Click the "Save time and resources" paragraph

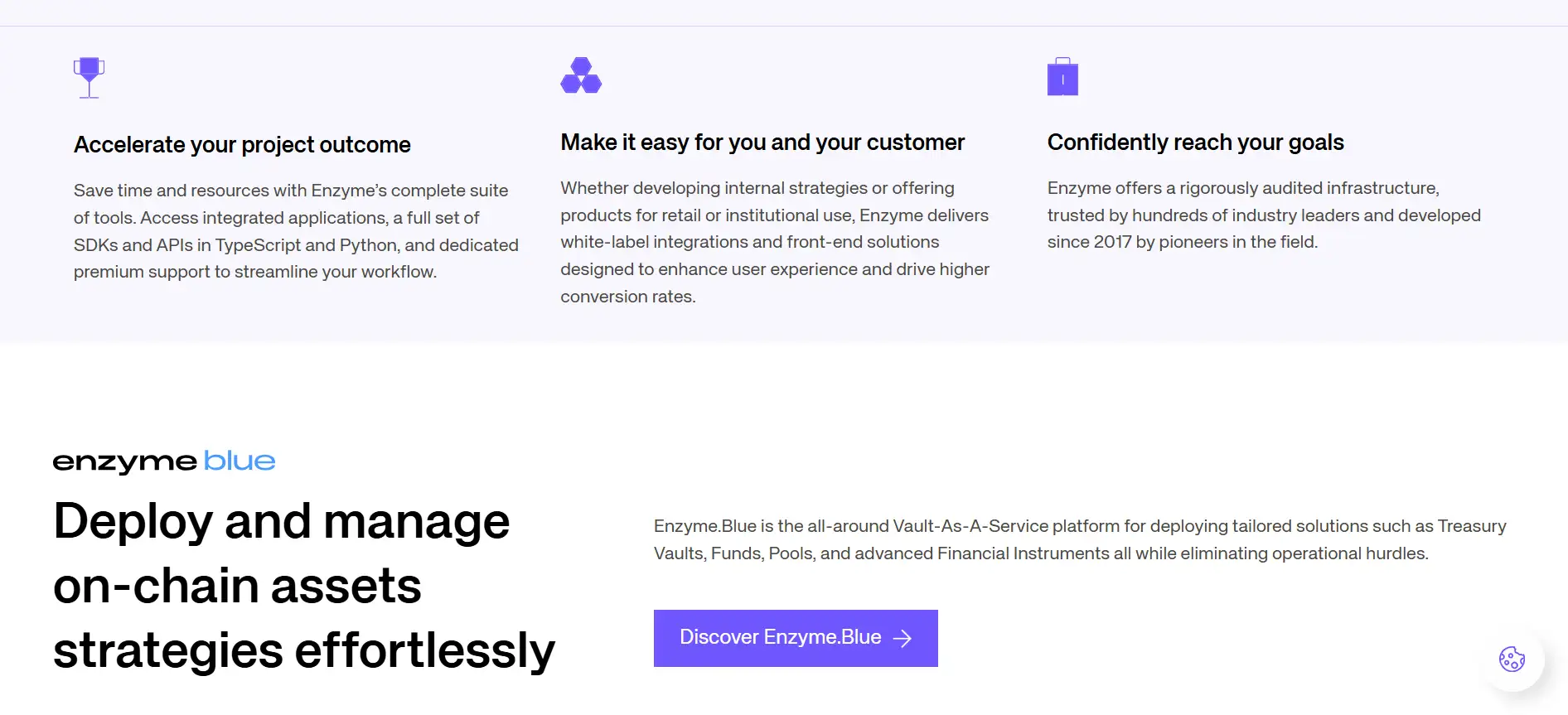[x=296, y=231]
